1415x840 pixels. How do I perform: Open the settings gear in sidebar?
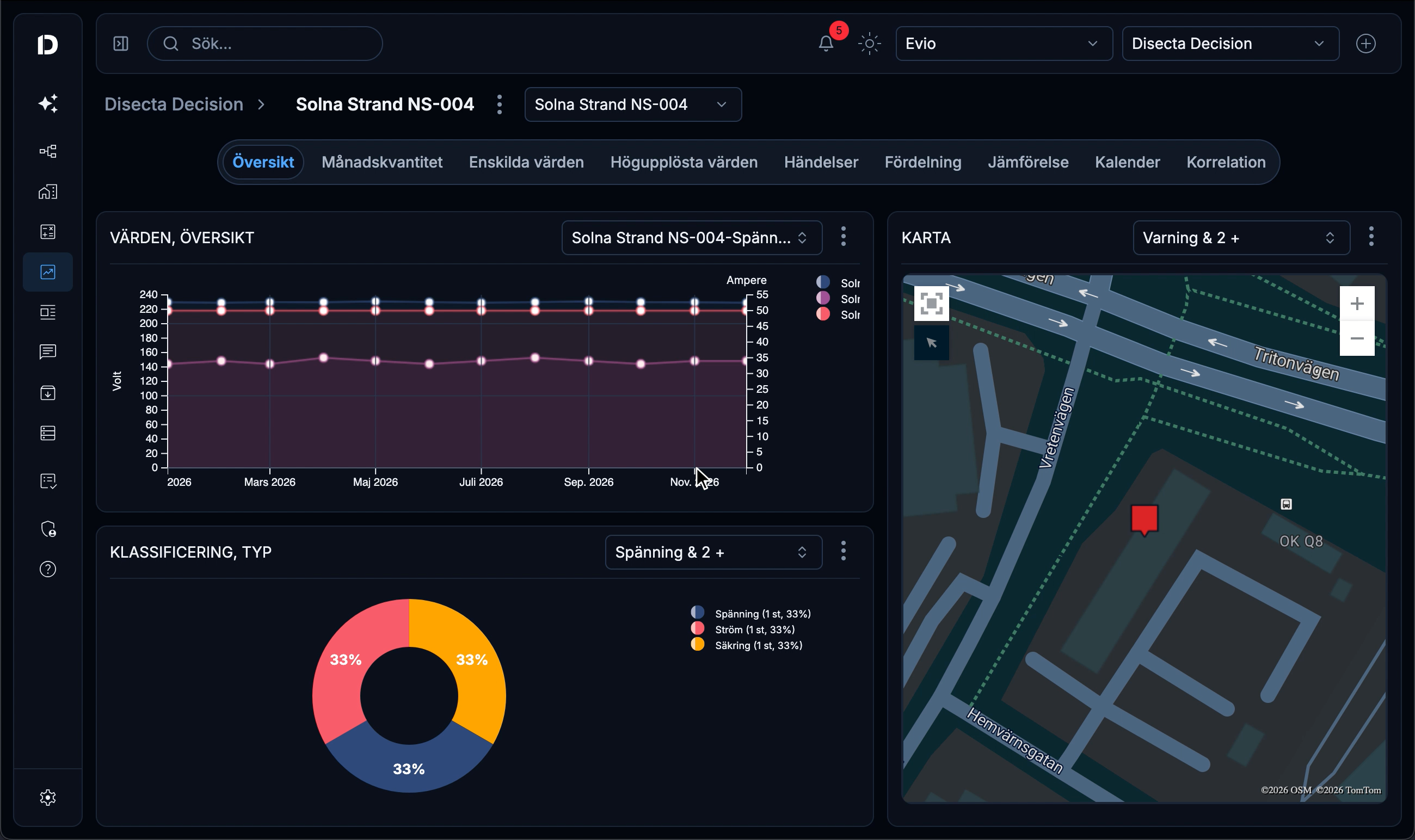(x=48, y=798)
